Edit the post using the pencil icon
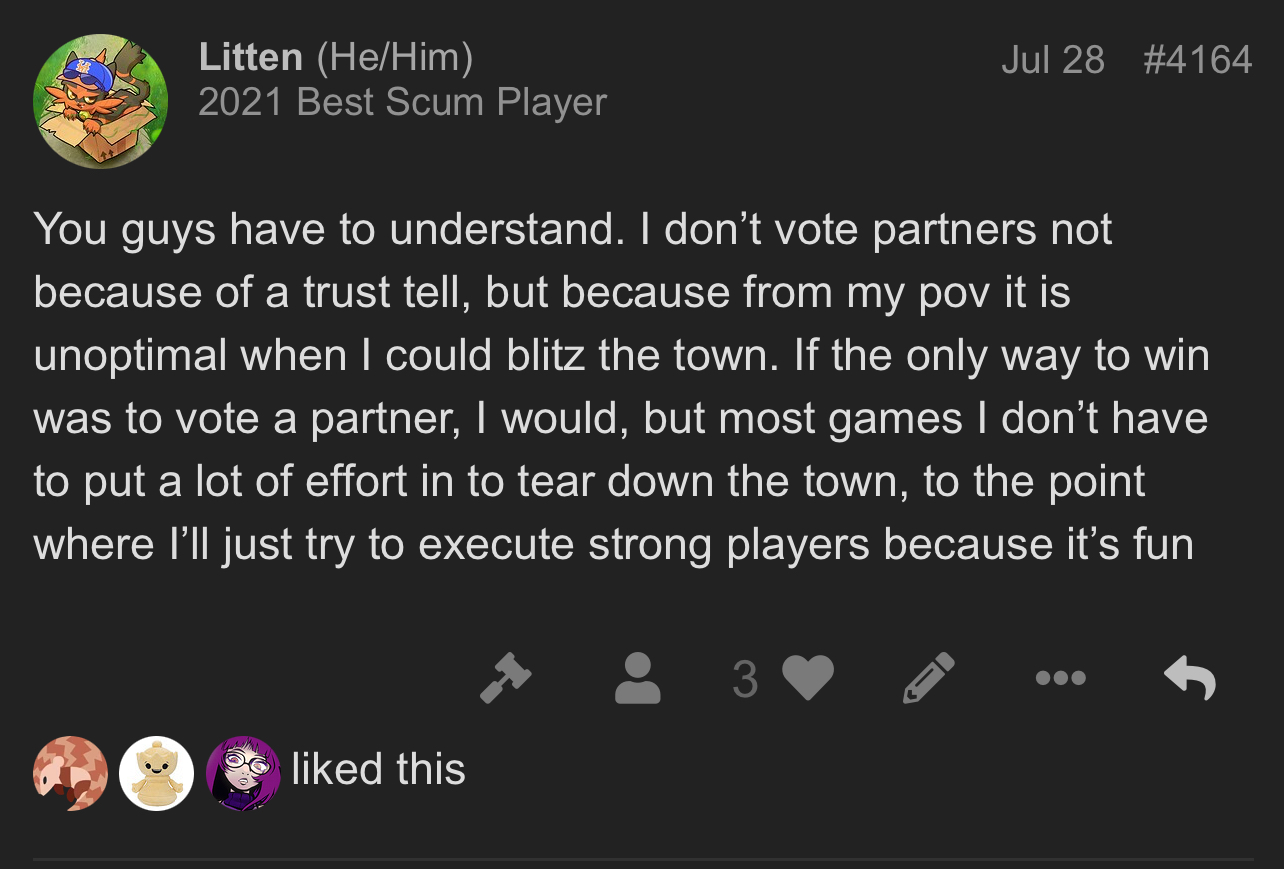The height and width of the screenshot is (869, 1284). (x=929, y=678)
